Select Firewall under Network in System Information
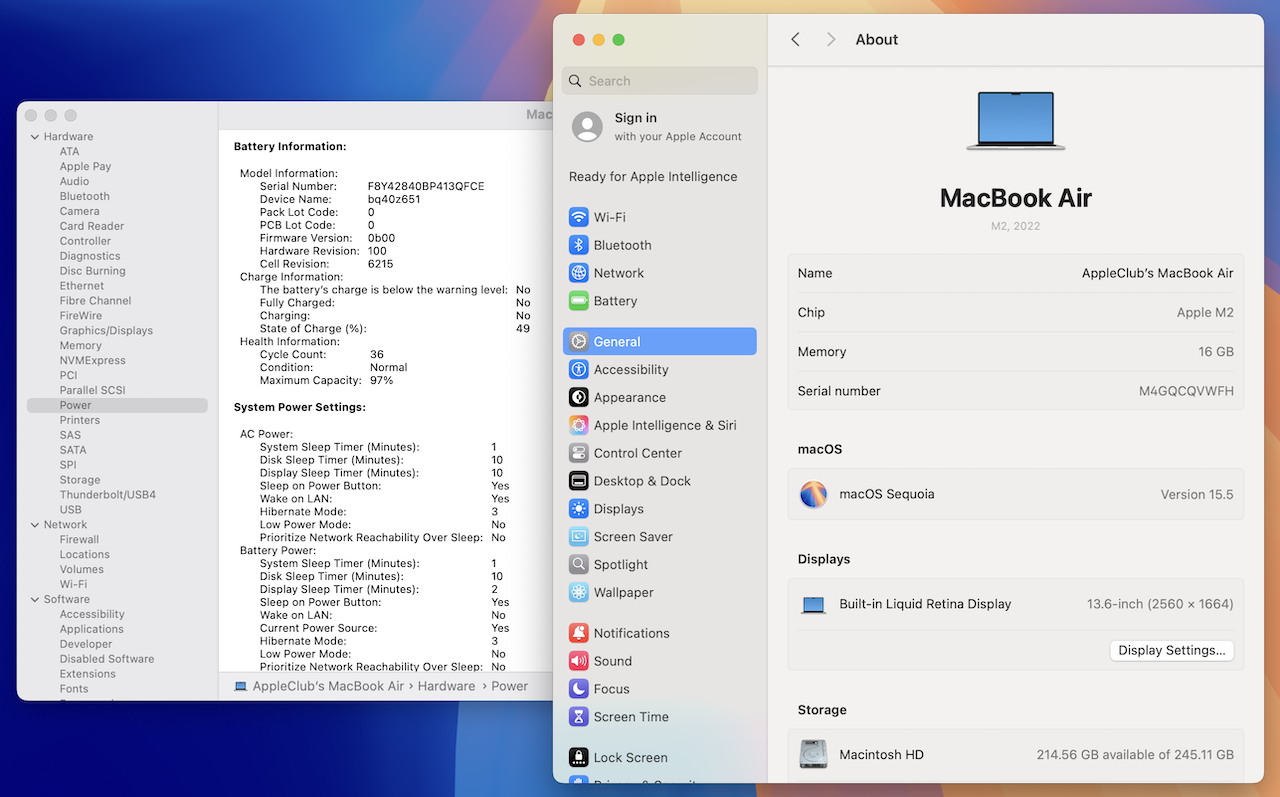This screenshot has width=1280, height=797. tap(79, 539)
